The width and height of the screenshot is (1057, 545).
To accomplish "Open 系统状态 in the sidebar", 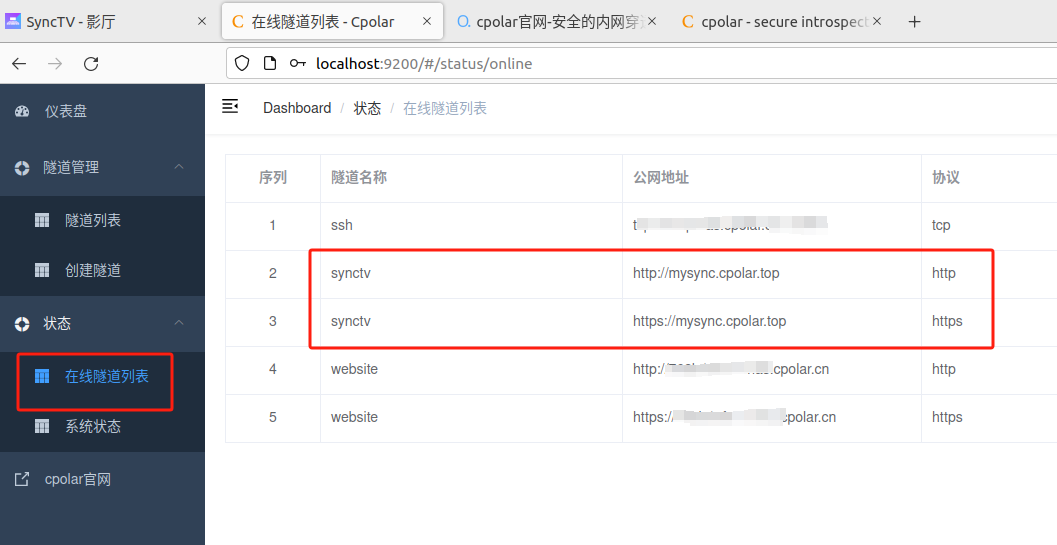I will point(102,426).
